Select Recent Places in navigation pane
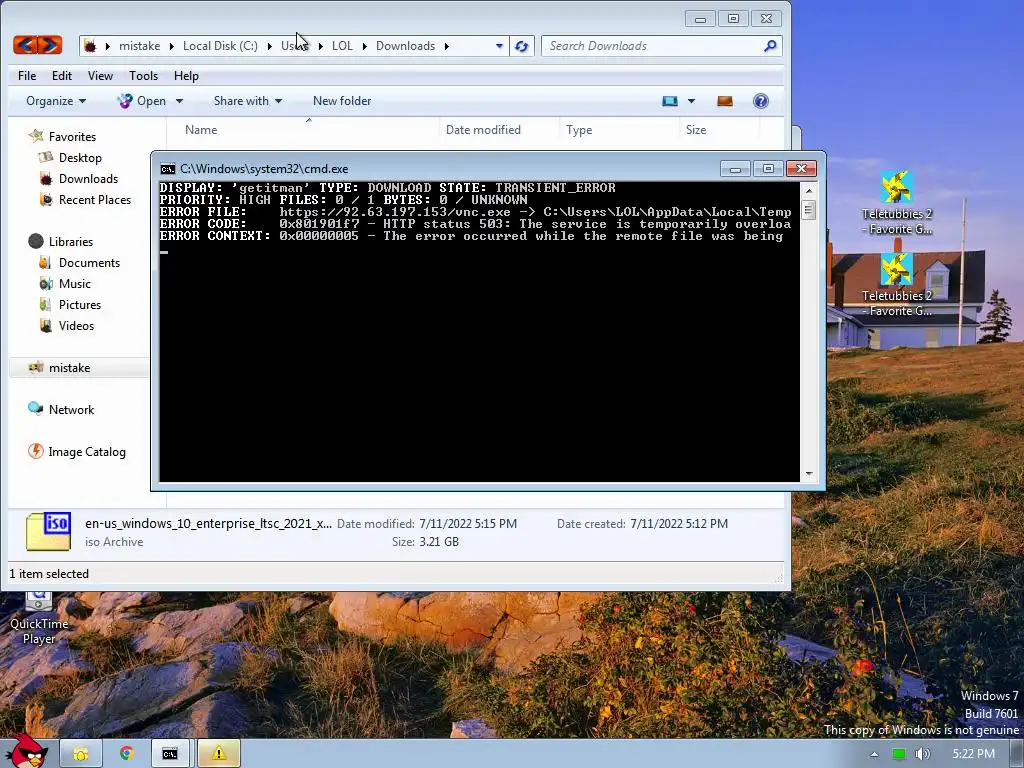The width and height of the screenshot is (1024, 768). pyautogui.click(x=95, y=199)
